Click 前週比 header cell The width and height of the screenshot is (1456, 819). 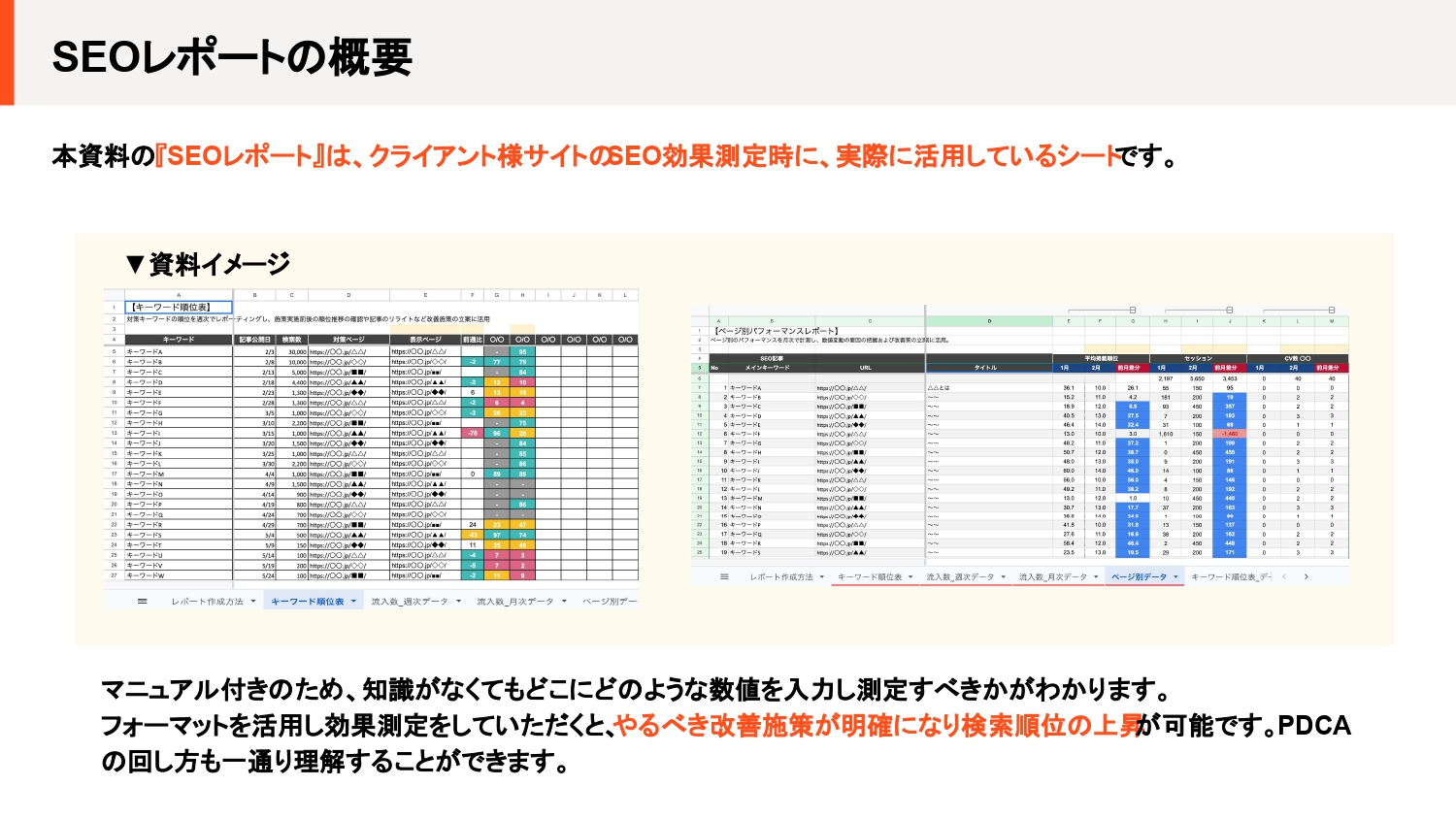coord(473,340)
